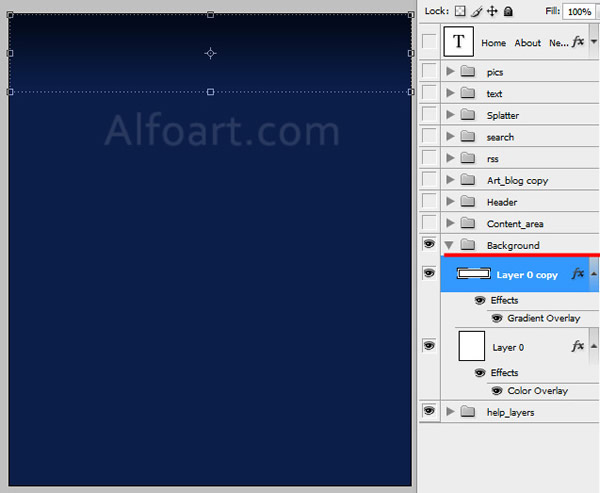The width and height of the screenshot is (600, 493).
Task: Show the search group
Action: tap(429, 135)
